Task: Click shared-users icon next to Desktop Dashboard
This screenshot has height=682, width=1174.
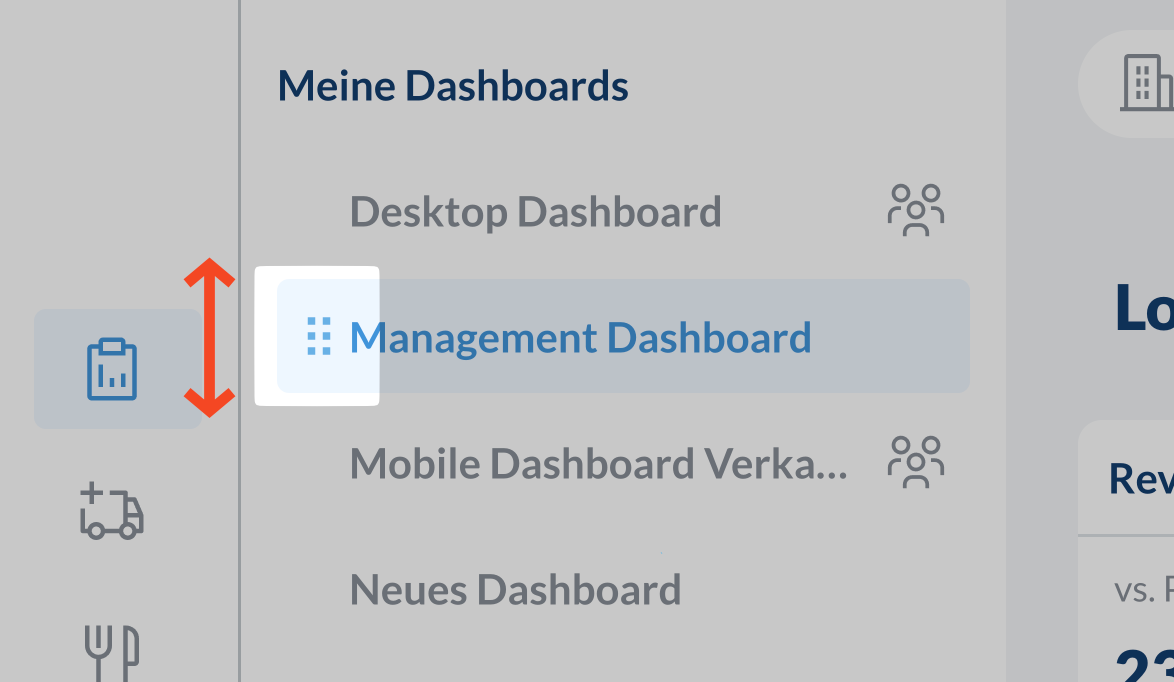Action: (x=915, y=210)
